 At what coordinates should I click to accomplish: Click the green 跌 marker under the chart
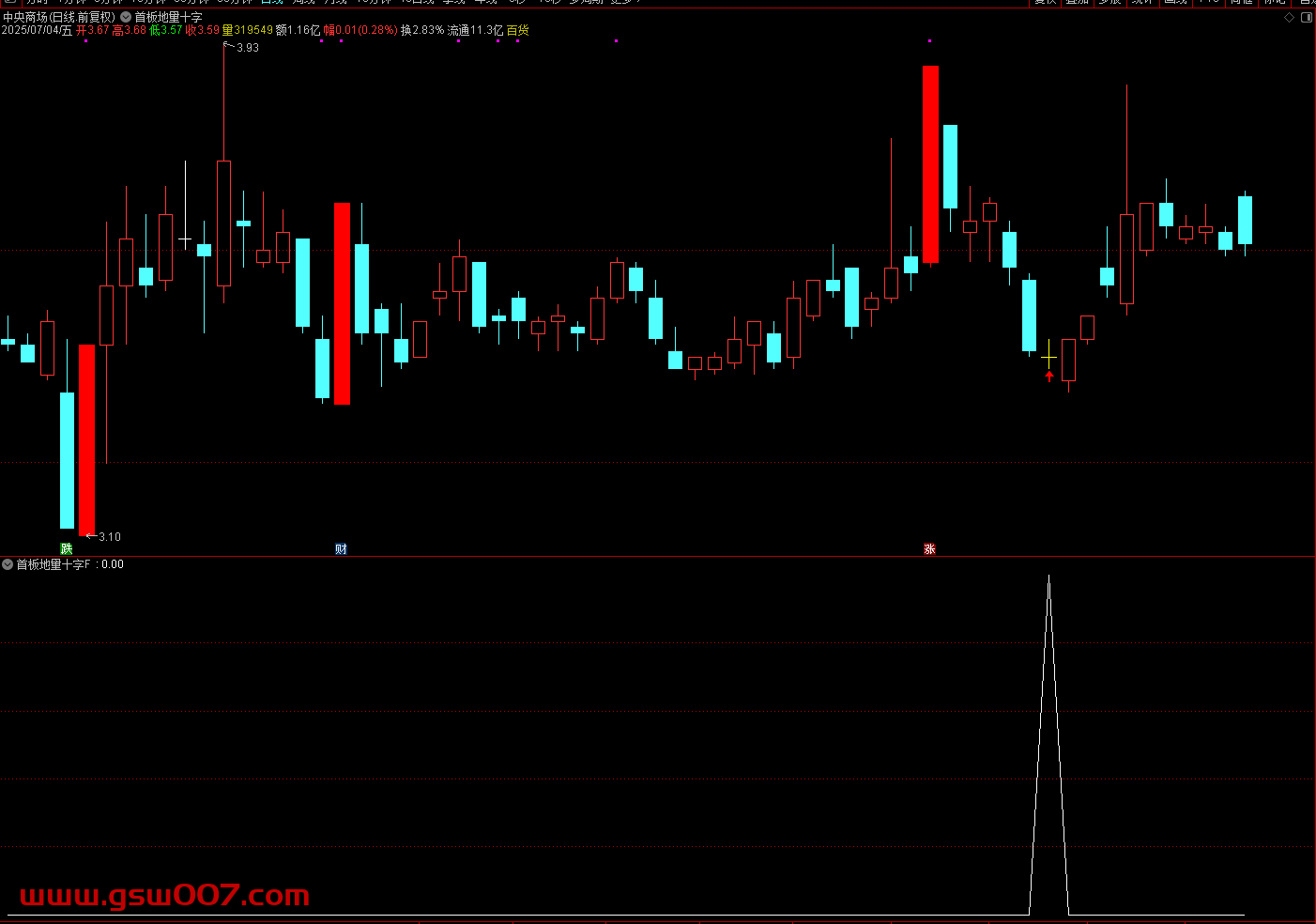pos(67,548)
